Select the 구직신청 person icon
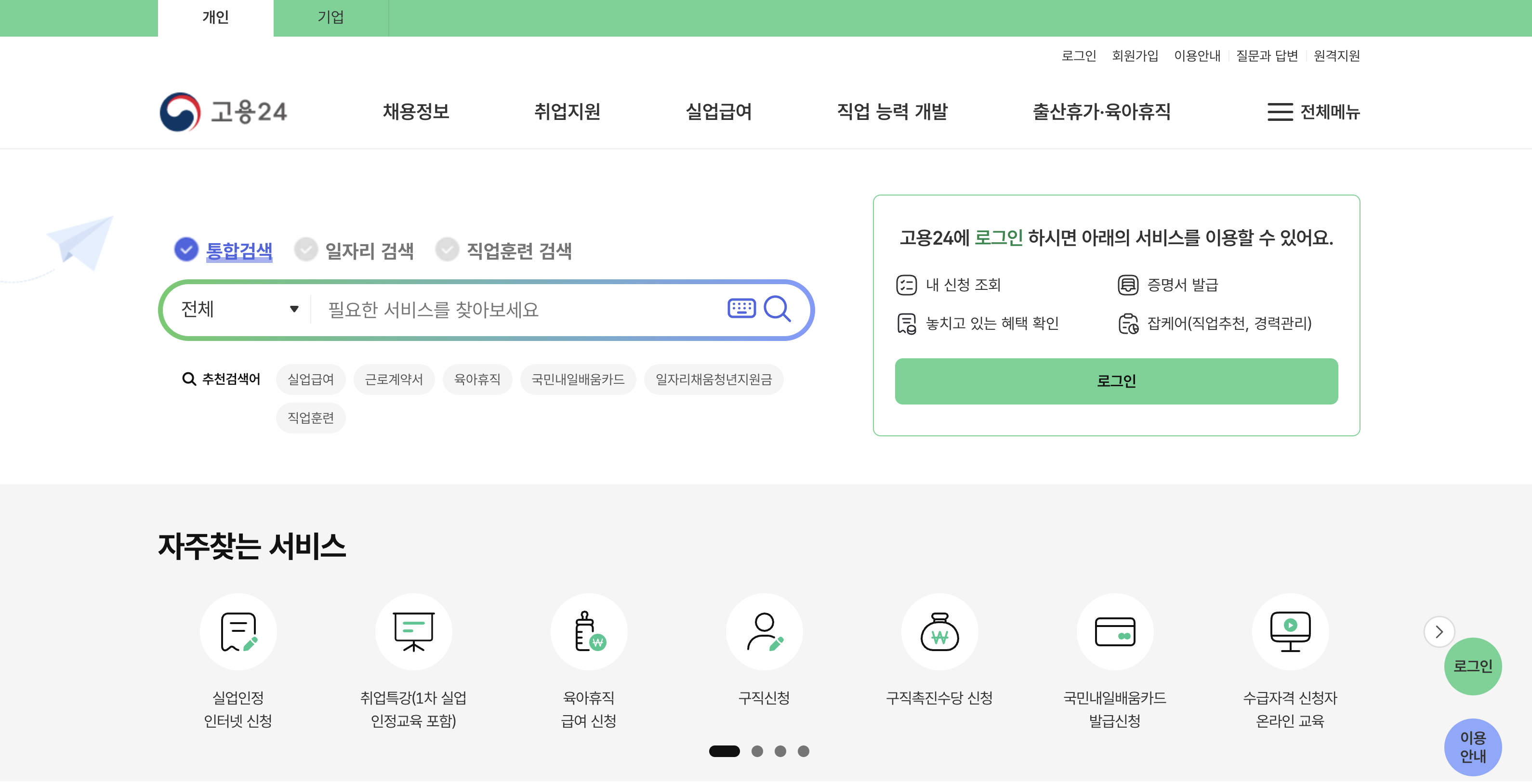1532x784 pixels. [x=764, y=631]
